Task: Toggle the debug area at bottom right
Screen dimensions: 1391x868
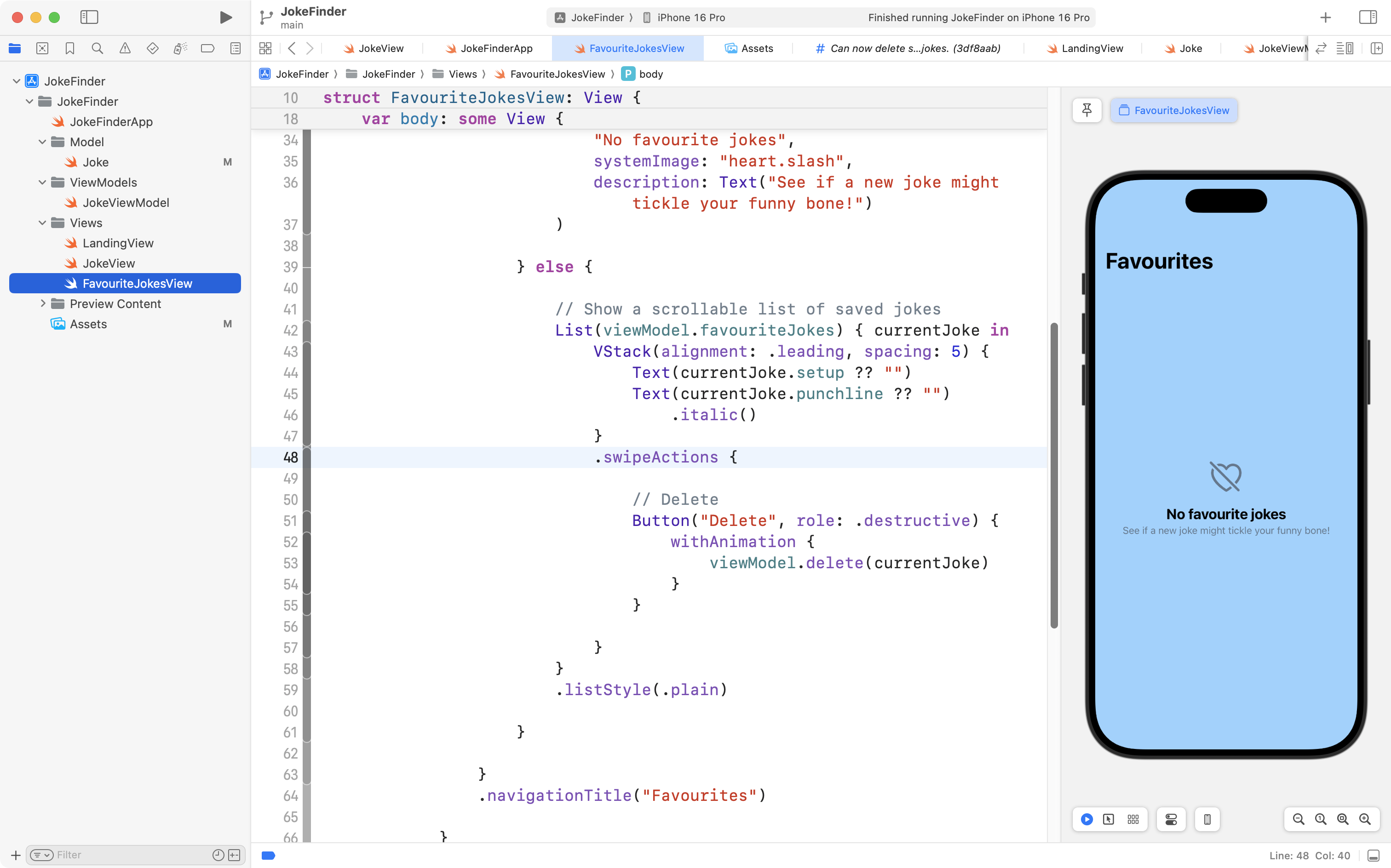Action: click(x=1373, y=856)
